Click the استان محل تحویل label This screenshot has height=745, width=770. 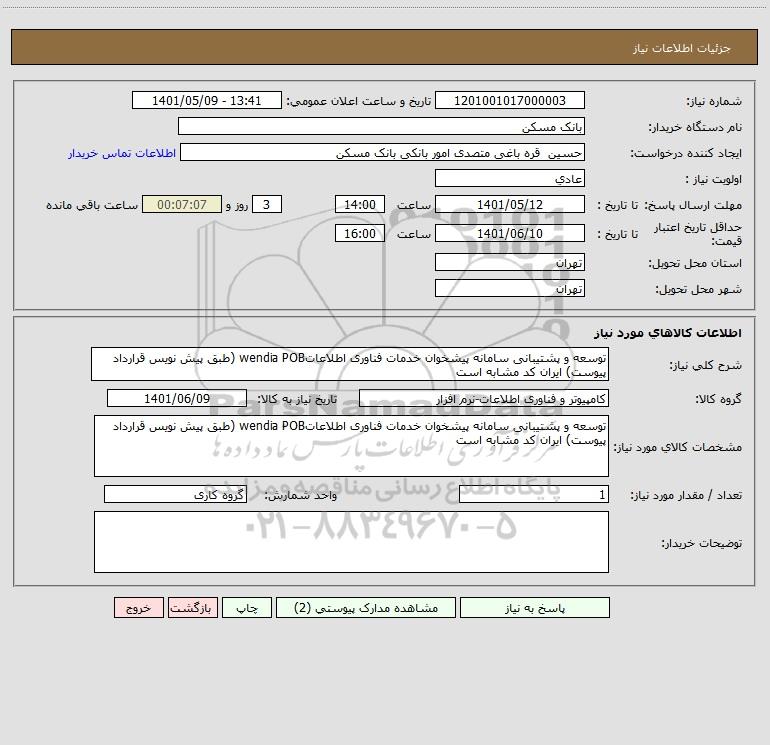(x=695, y=264)
